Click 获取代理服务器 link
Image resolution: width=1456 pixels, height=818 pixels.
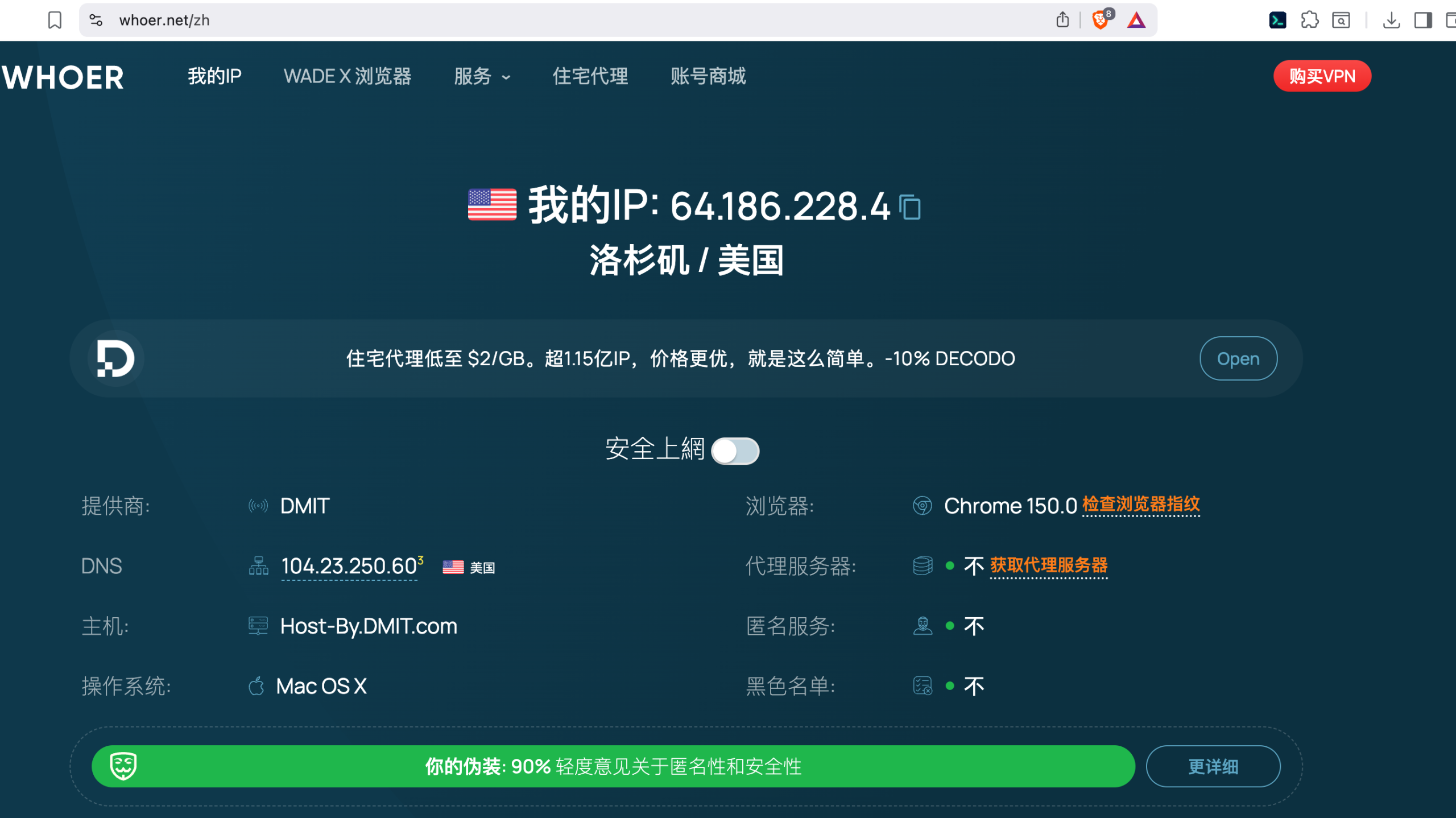tap(1049, 565)
